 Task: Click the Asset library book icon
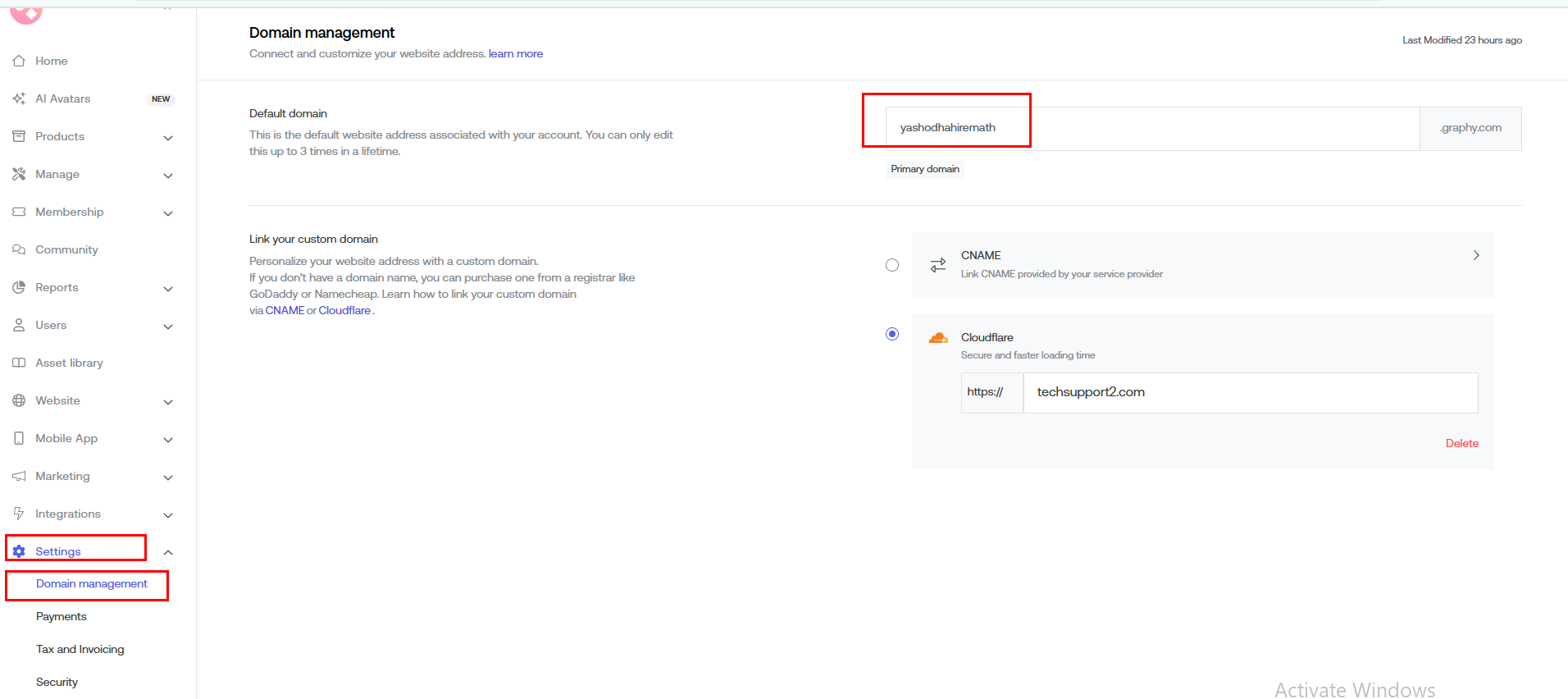19,363
